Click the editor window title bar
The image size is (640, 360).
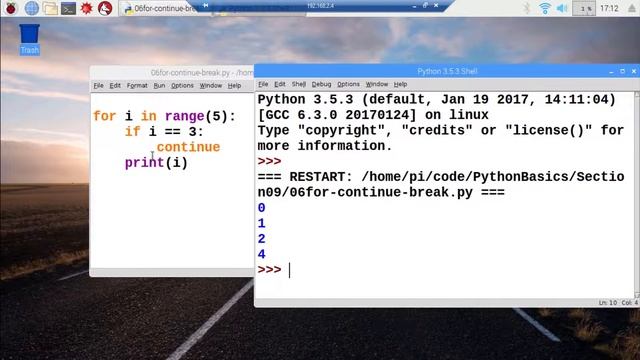click(x=172, y=73)
